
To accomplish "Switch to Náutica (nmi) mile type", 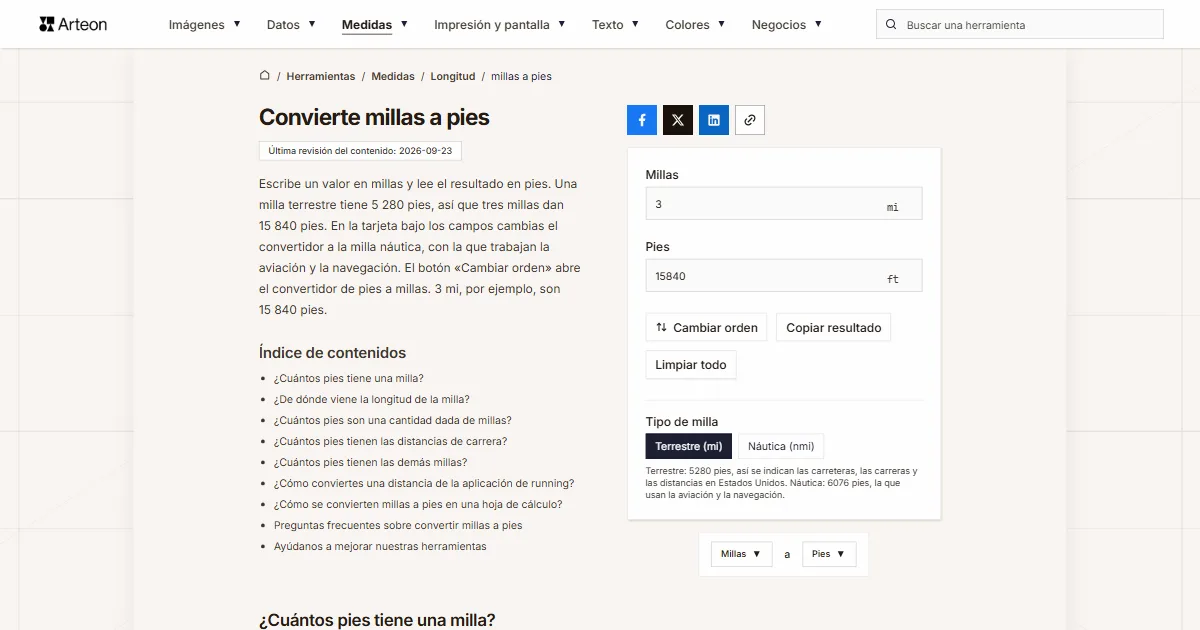I will pyautogui.click(x=781, y=446).
